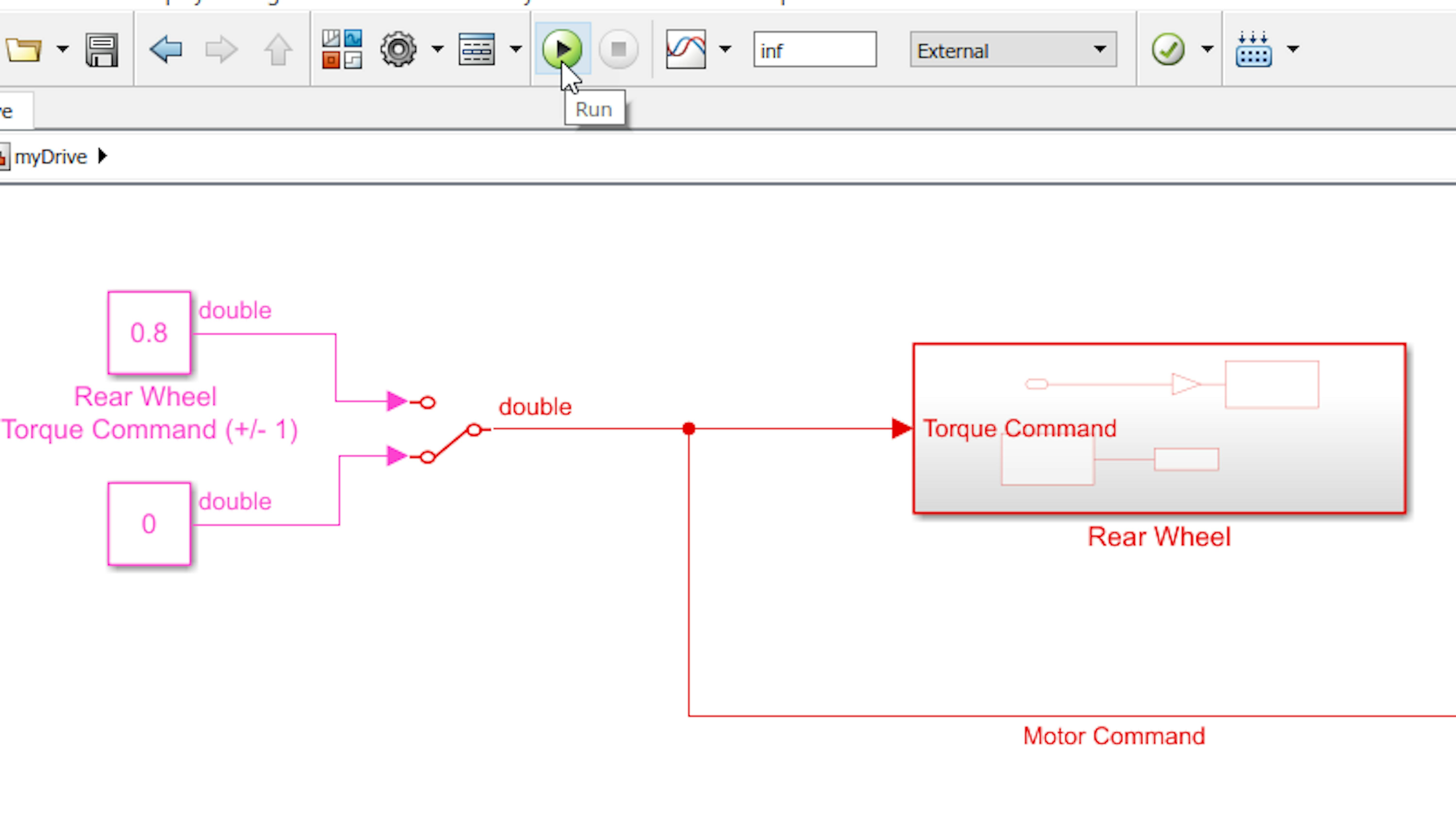The image size is (1456, 819).
Task: Expand the Deploy to Hardware dropdown arrow
Action: point(1293,49)
